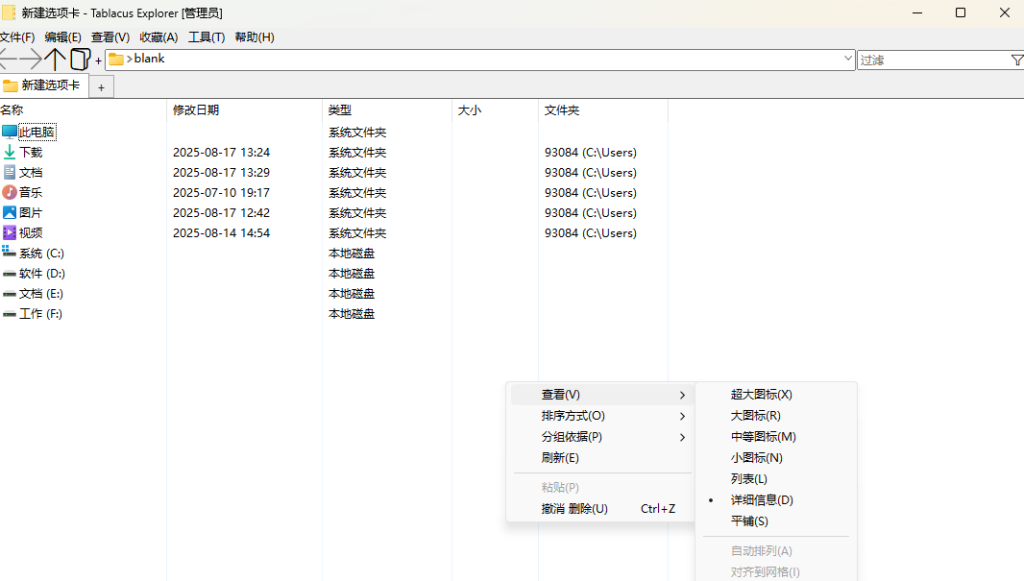
Task: Select the 此电脑 computer icon
Action: (x=10, y=132)
